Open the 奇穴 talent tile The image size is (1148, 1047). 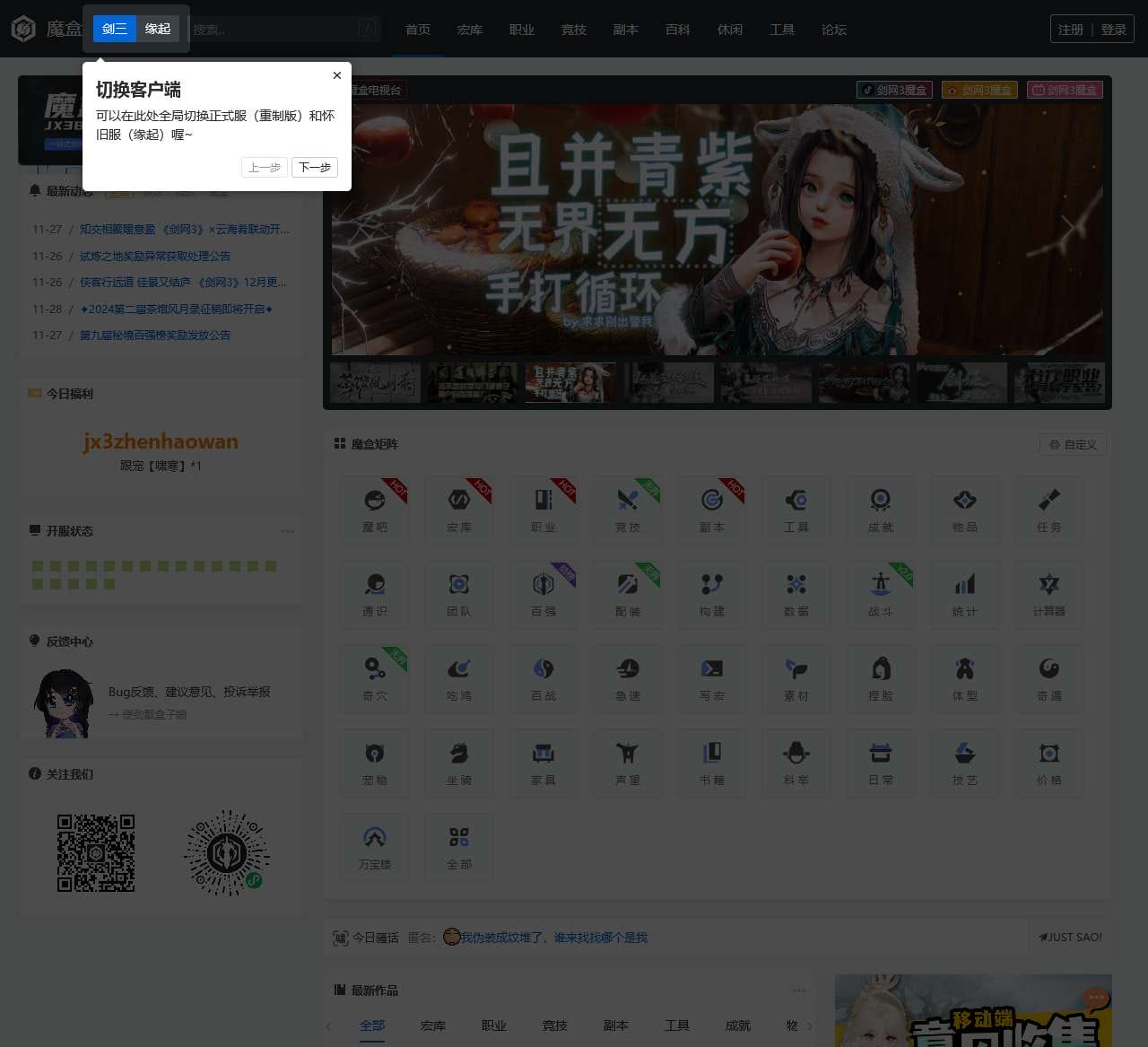click(375, 677)
